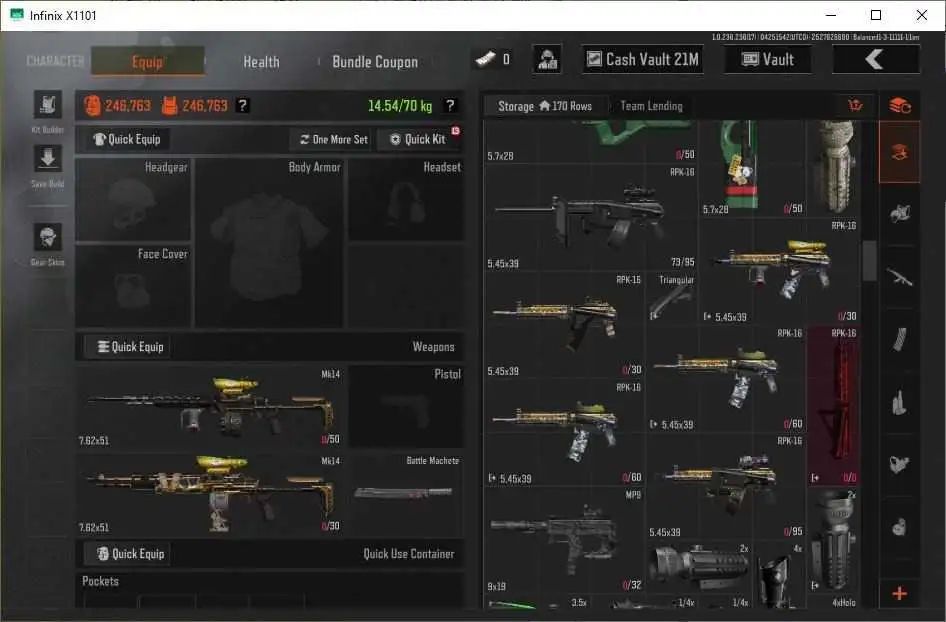946x622 pixels.
Task: Open the Quick Kit button
Action: (x=419, y=139)
